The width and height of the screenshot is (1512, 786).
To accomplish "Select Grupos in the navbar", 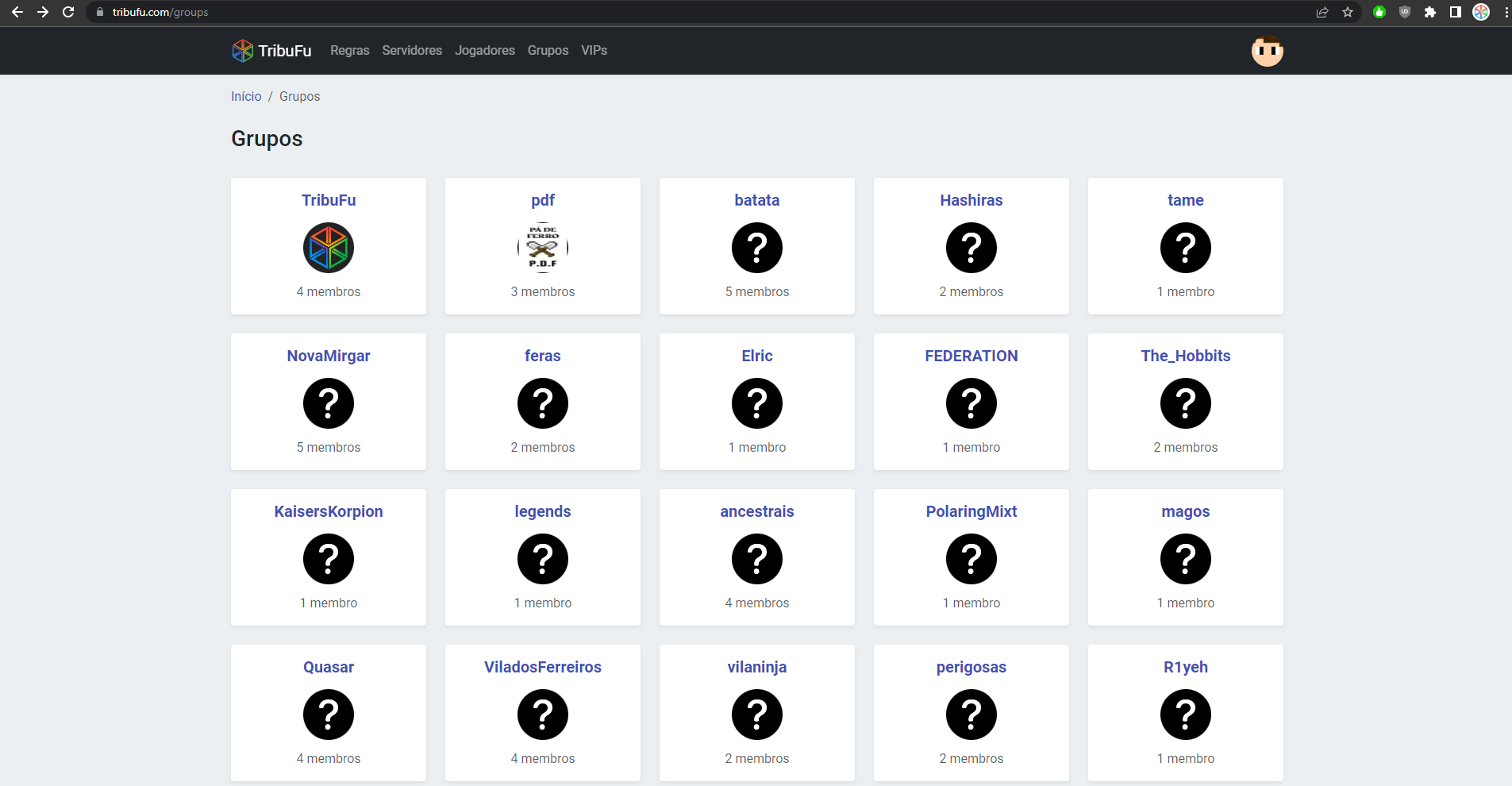I will 548,51.
